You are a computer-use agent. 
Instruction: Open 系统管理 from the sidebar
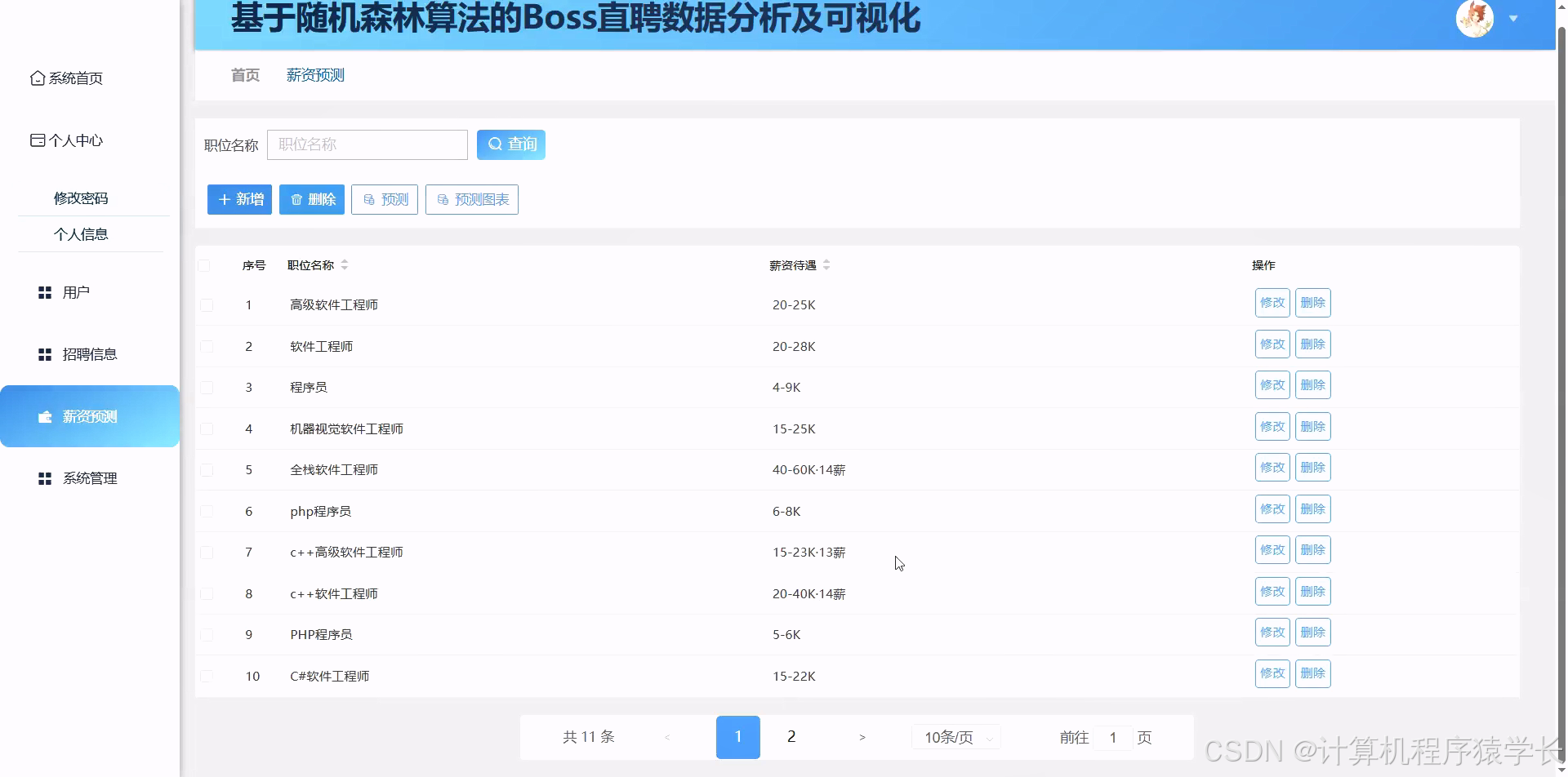[x=90, y=478]
